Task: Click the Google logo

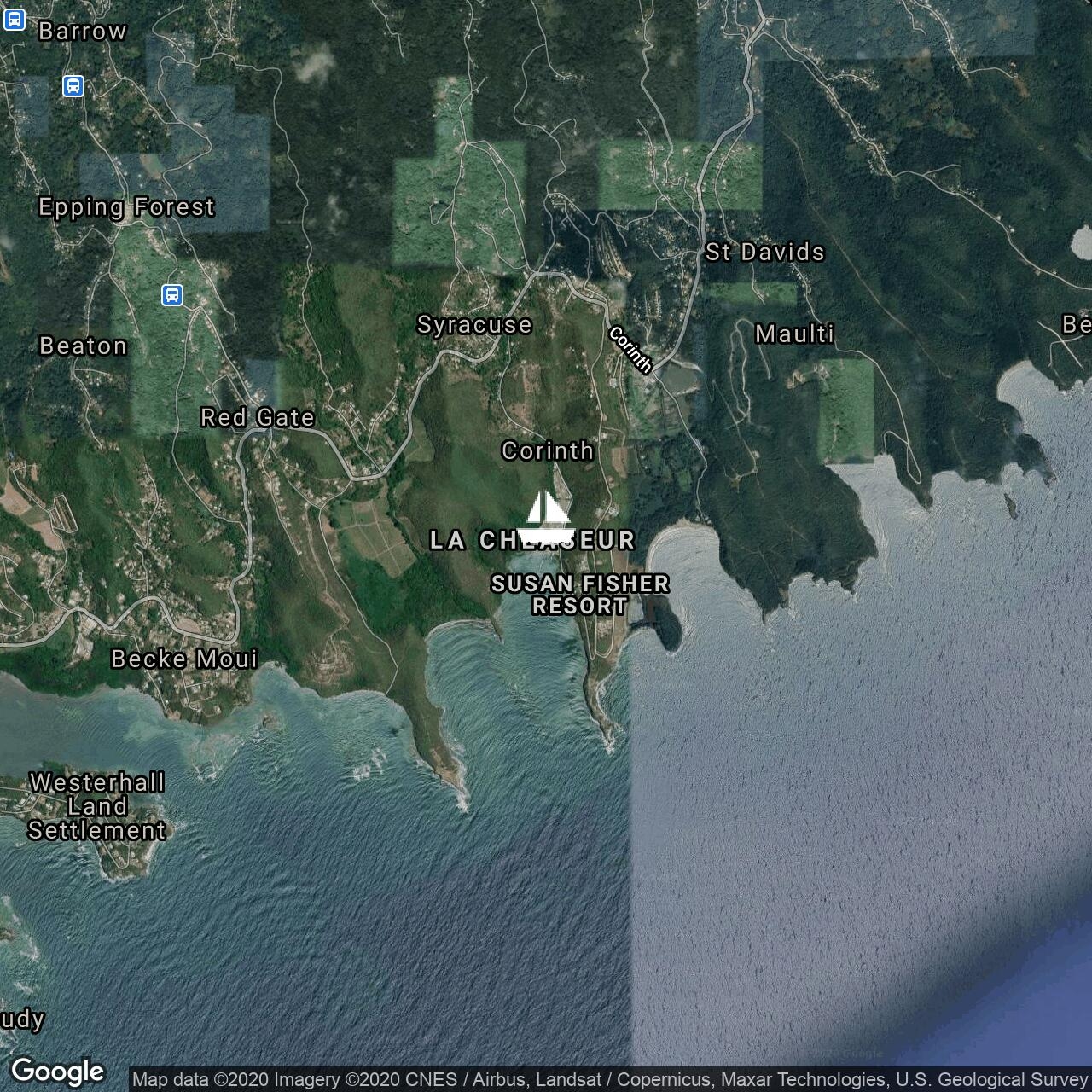Action: click(x=57, y=1071)
